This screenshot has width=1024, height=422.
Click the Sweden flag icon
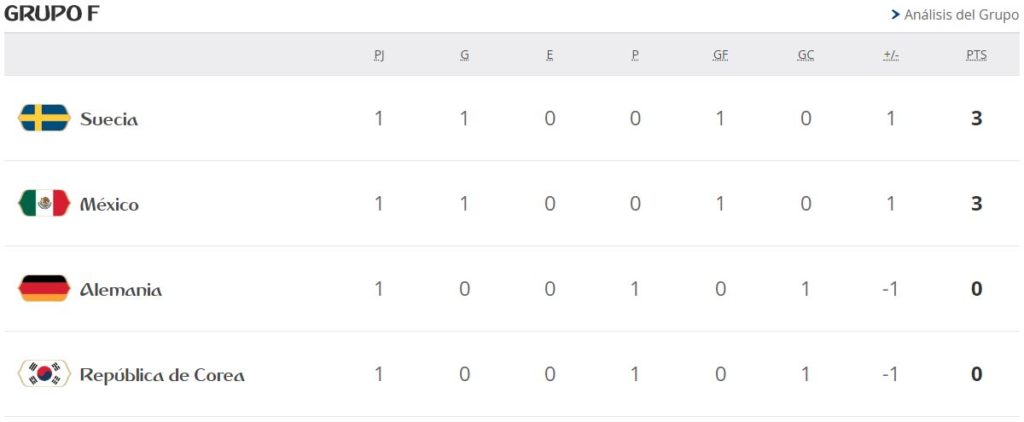coord(44,118)
